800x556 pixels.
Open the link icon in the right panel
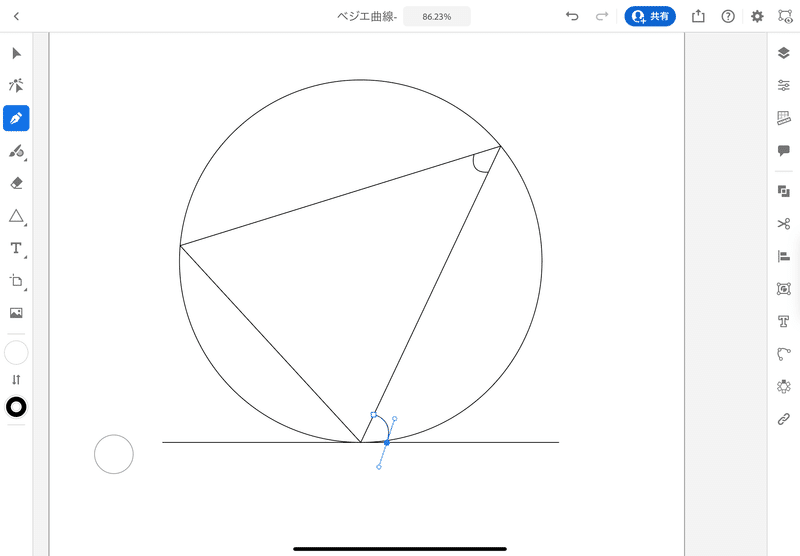pos(784,419)
